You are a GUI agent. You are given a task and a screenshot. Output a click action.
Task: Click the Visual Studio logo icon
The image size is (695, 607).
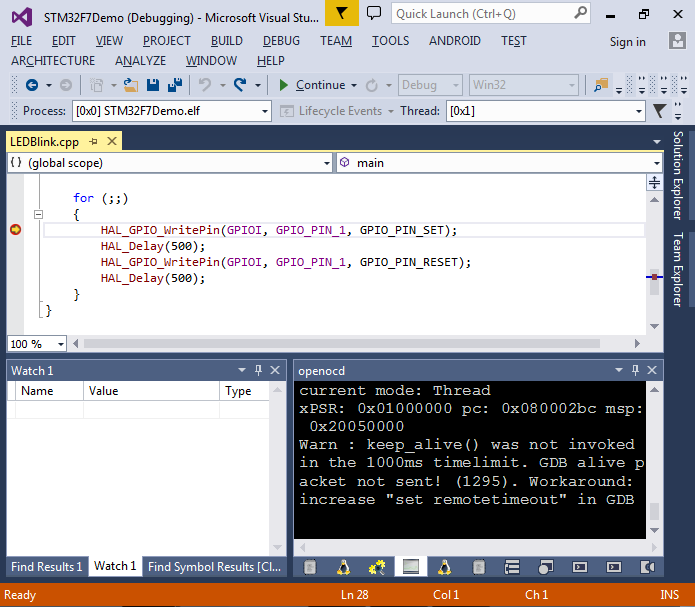[x=22, y=17]
